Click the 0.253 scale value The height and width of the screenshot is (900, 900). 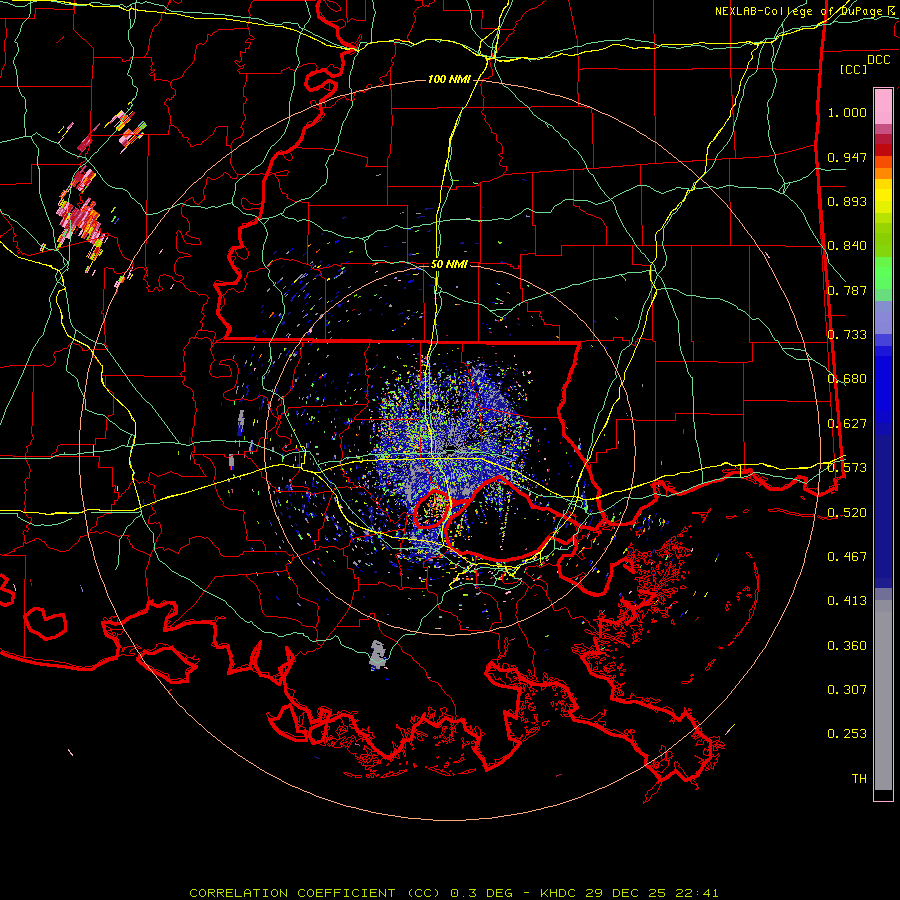[x=847, y=734]
